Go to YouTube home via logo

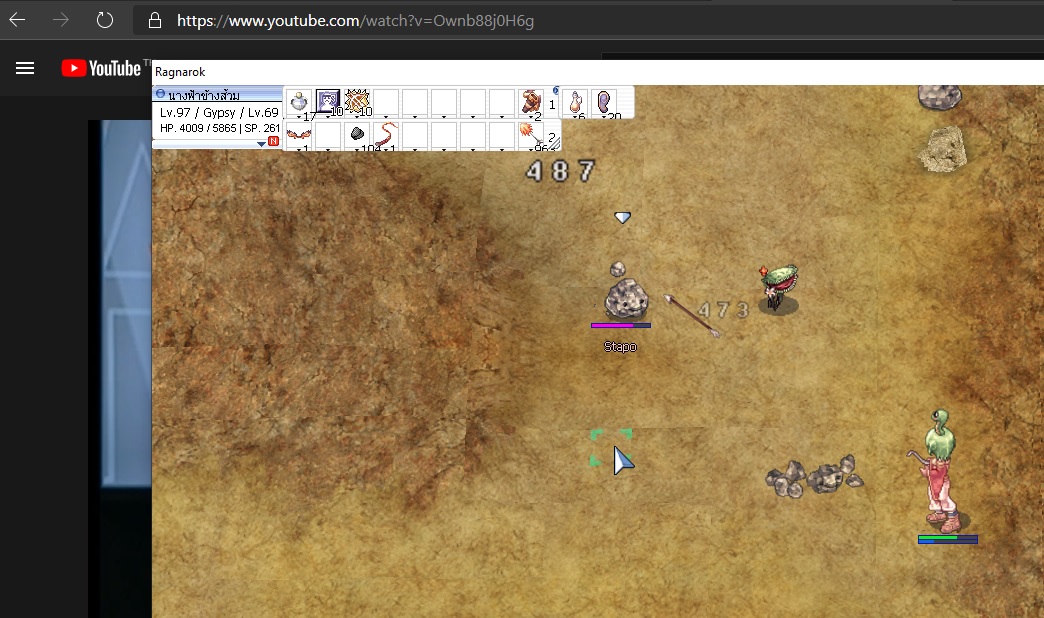[101, 68]
